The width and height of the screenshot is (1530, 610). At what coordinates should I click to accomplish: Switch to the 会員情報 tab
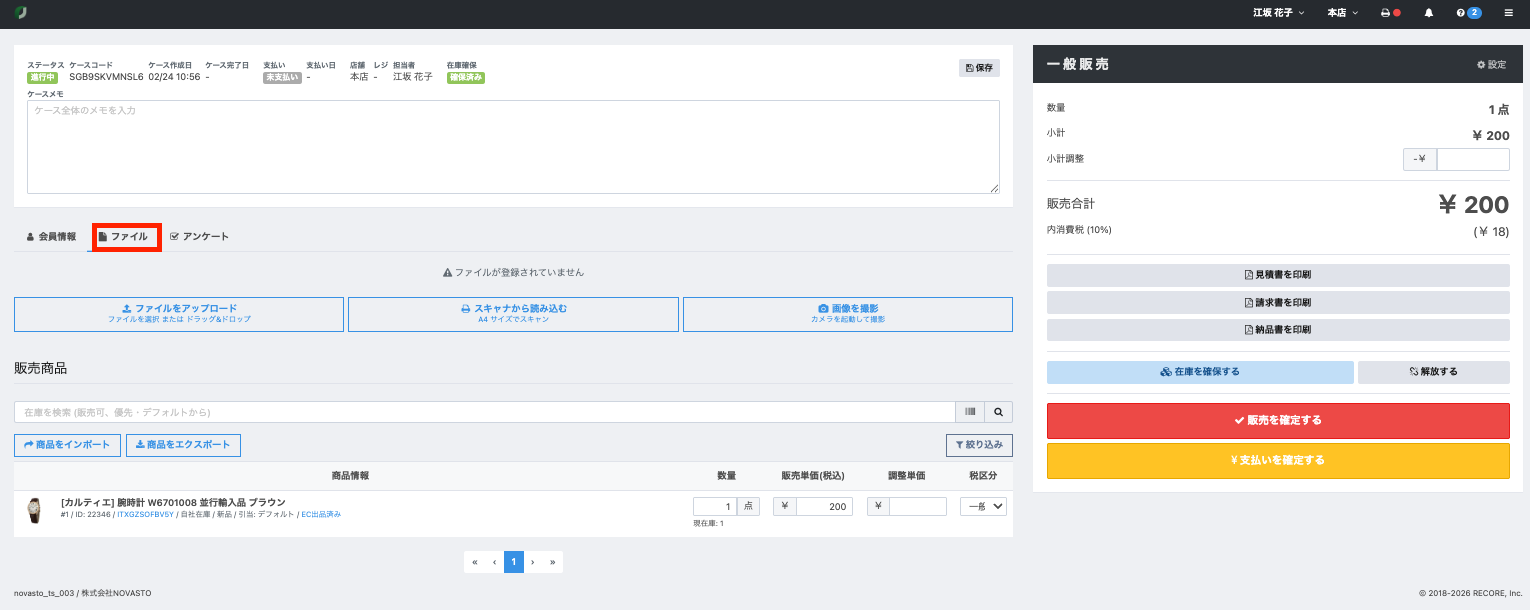51,237
